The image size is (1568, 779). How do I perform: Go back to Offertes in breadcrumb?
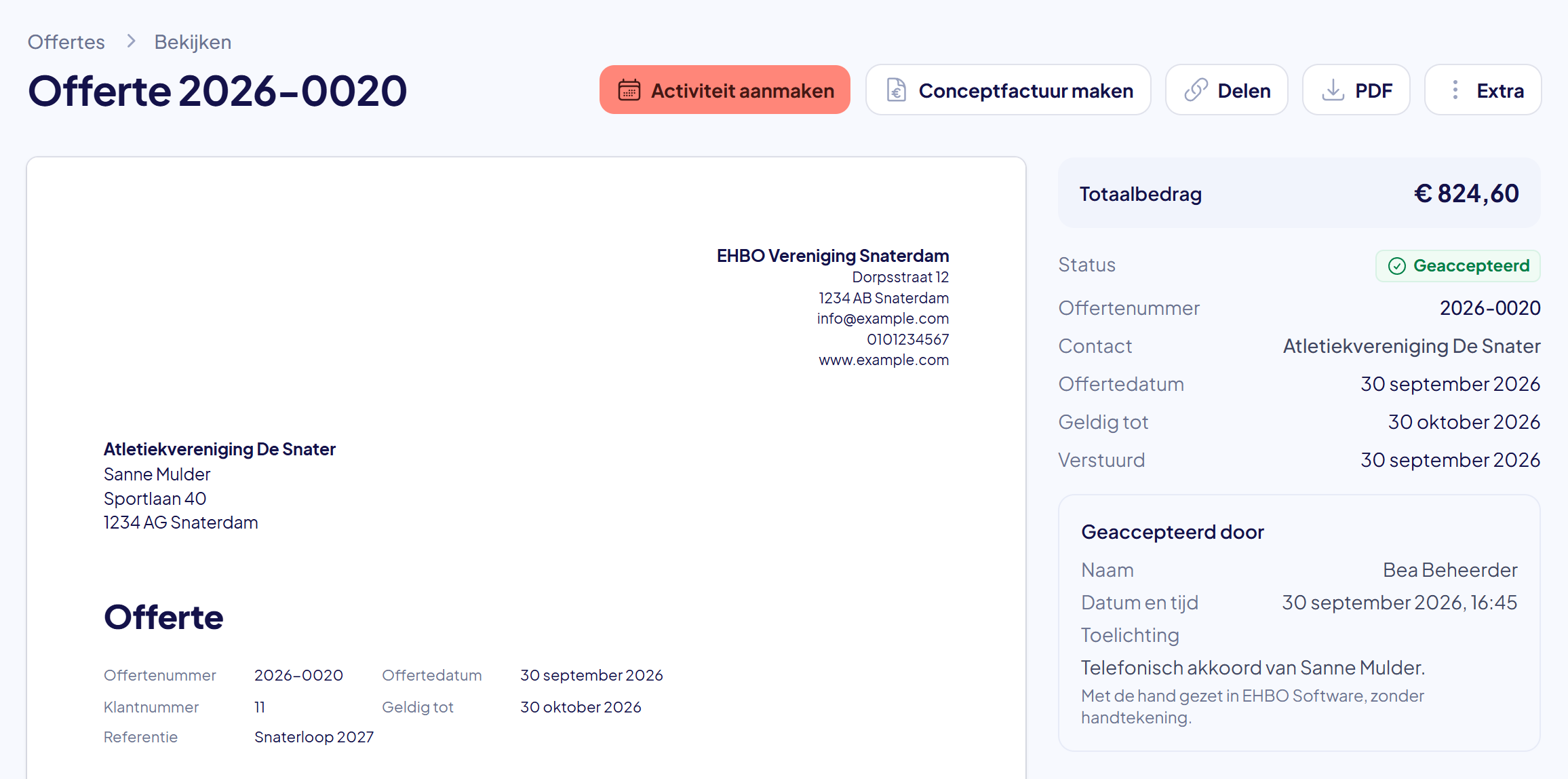click(66, 42)
